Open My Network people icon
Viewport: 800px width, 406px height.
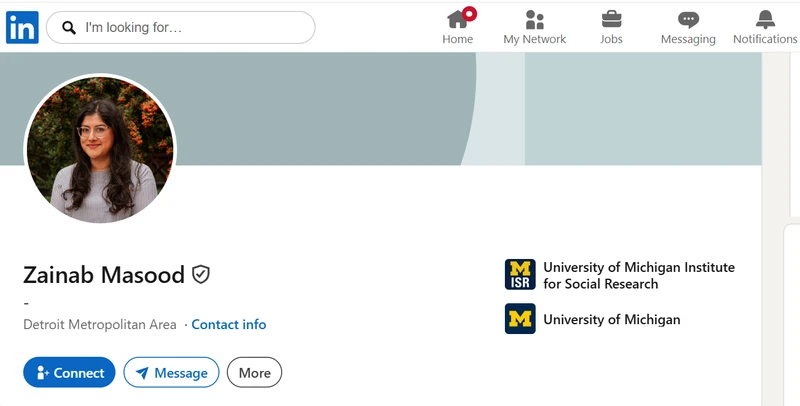[x=534, y=20]
